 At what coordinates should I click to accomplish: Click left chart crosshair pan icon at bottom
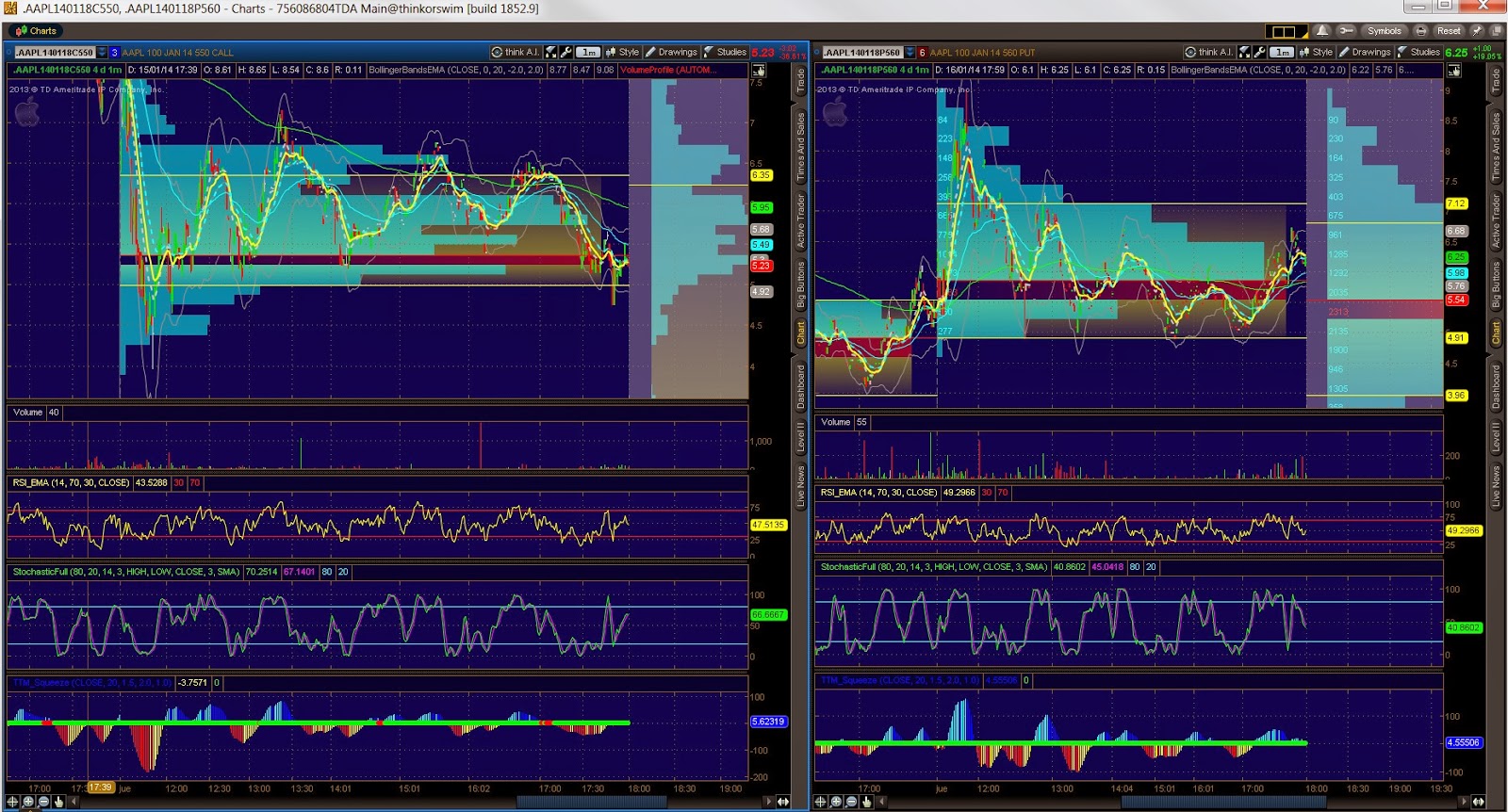[x=12, y=802]
